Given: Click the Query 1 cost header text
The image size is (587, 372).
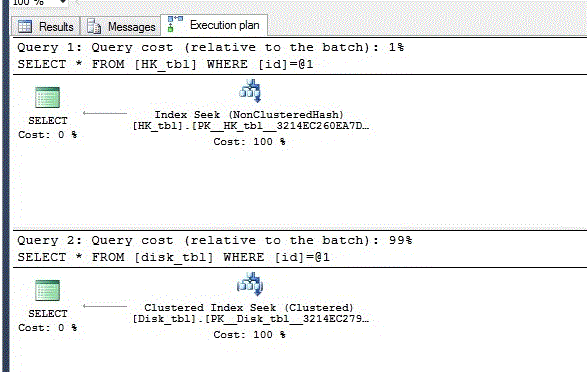Looking at the screenshot, I should (210, 48).
